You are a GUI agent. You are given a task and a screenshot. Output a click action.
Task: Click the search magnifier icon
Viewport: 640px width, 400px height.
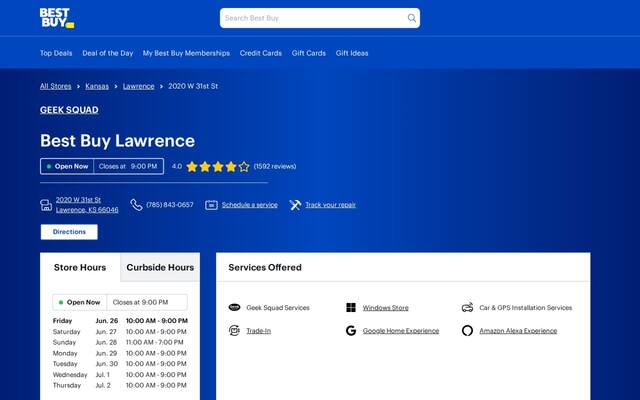coord(411,18)
